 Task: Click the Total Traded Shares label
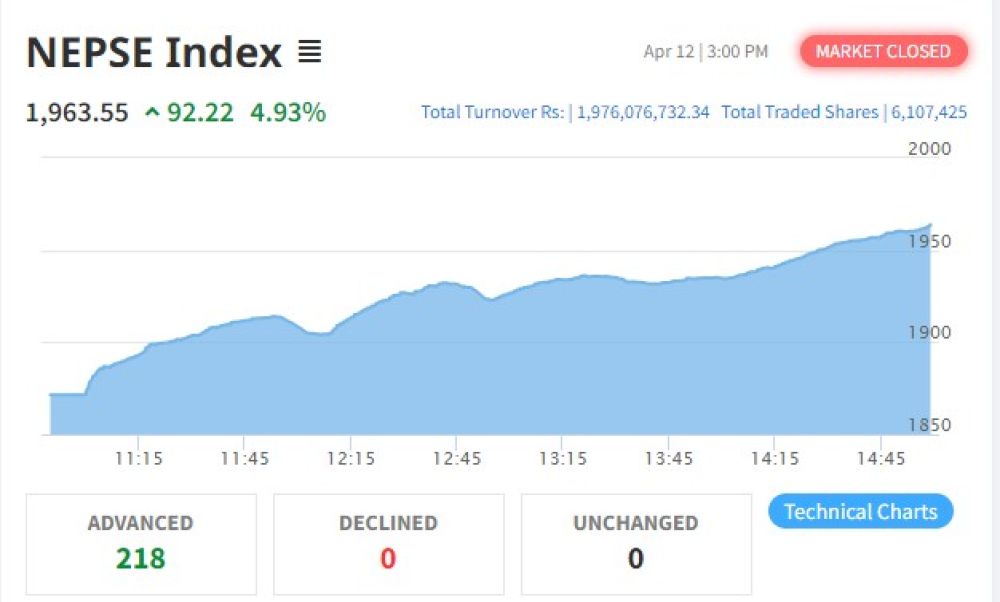[799, 112]
